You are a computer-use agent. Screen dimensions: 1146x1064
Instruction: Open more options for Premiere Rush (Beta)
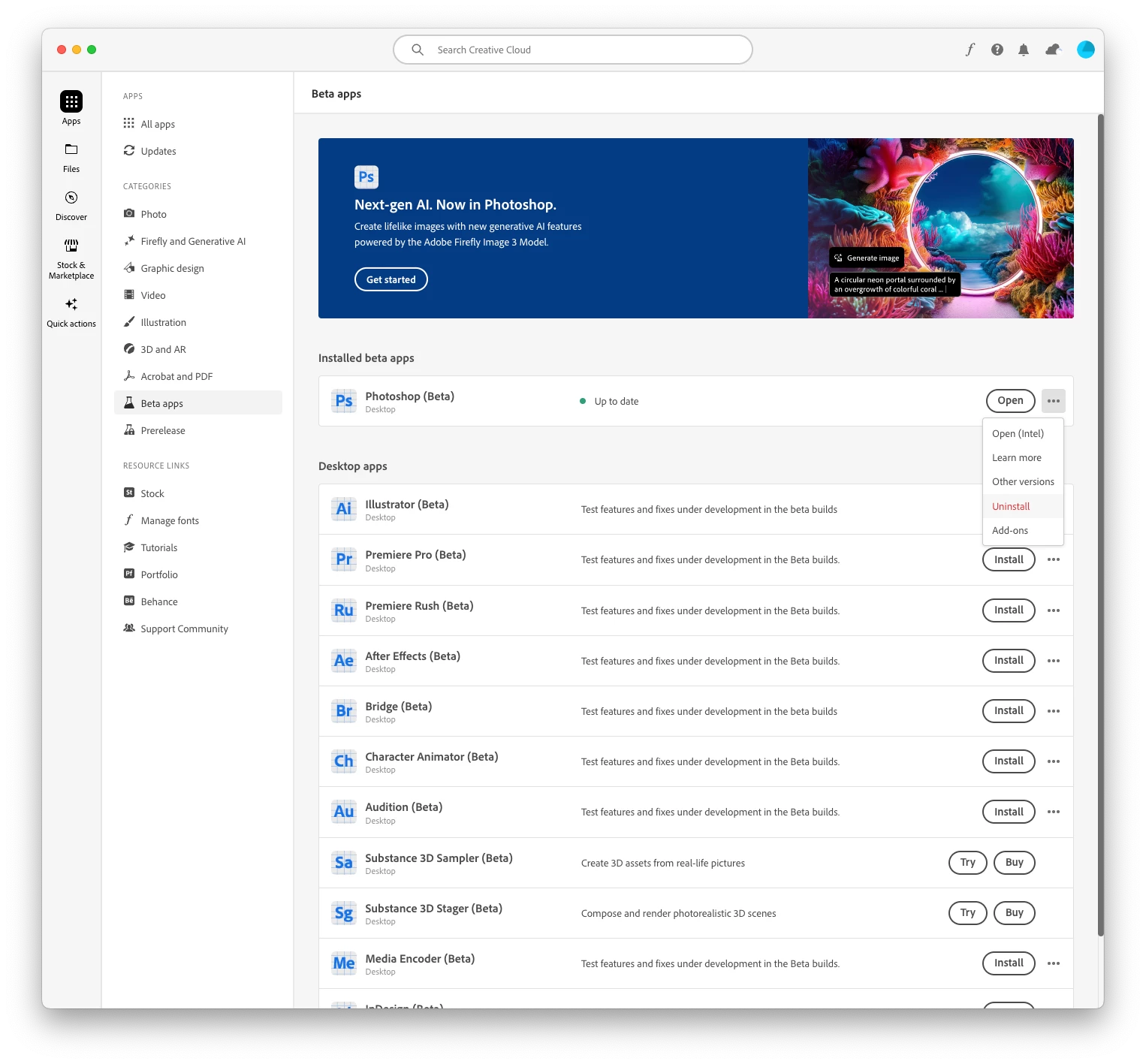point(1054,610)
